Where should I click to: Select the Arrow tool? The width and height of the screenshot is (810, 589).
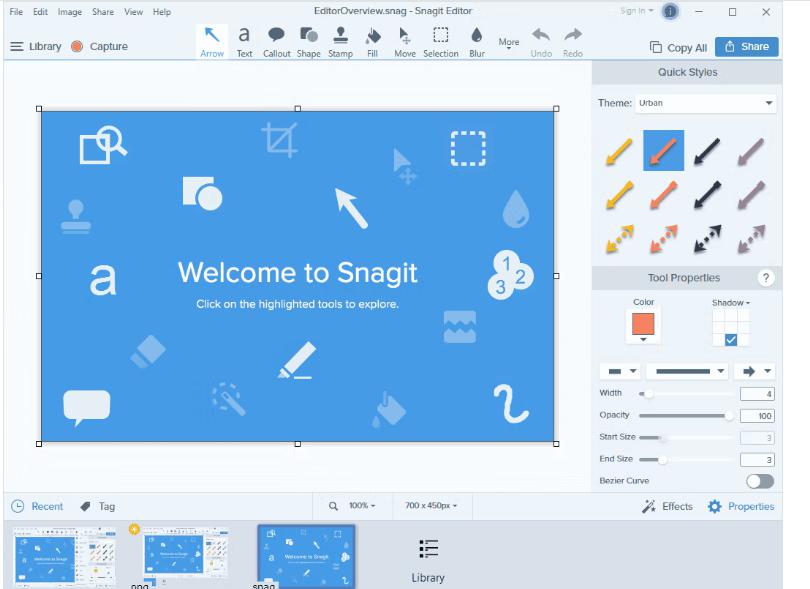coord(211,40)
